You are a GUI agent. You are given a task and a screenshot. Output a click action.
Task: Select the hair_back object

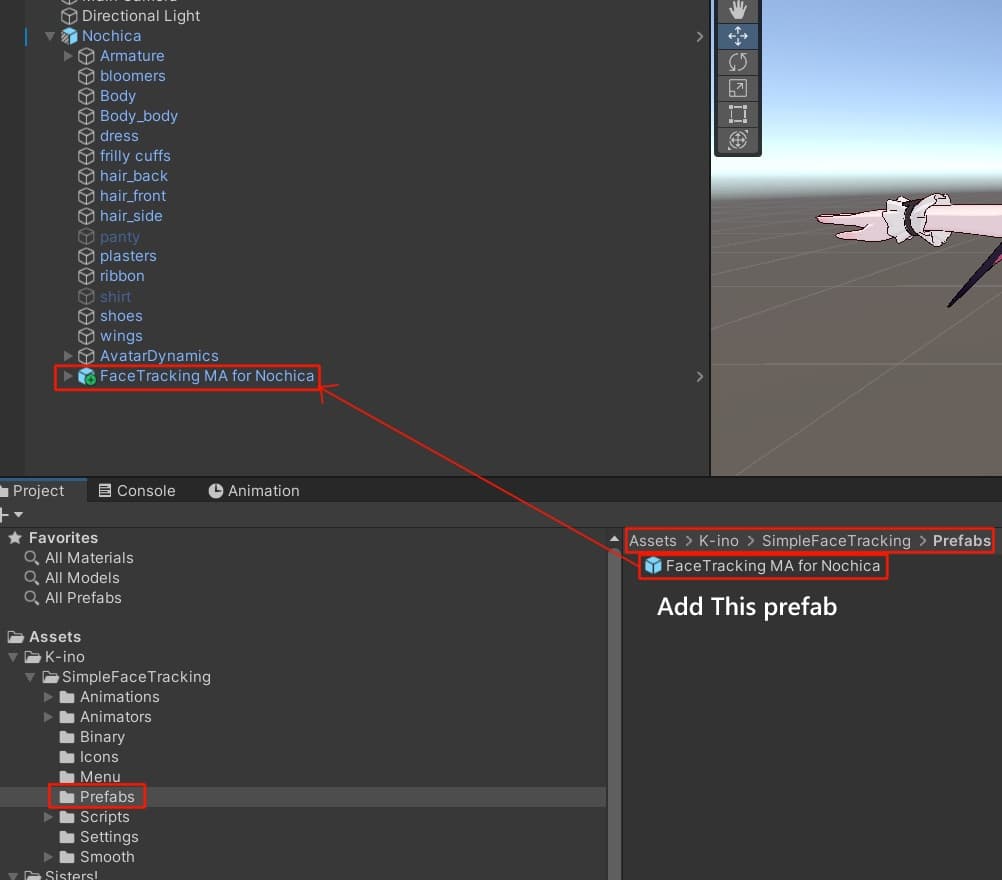134,176
